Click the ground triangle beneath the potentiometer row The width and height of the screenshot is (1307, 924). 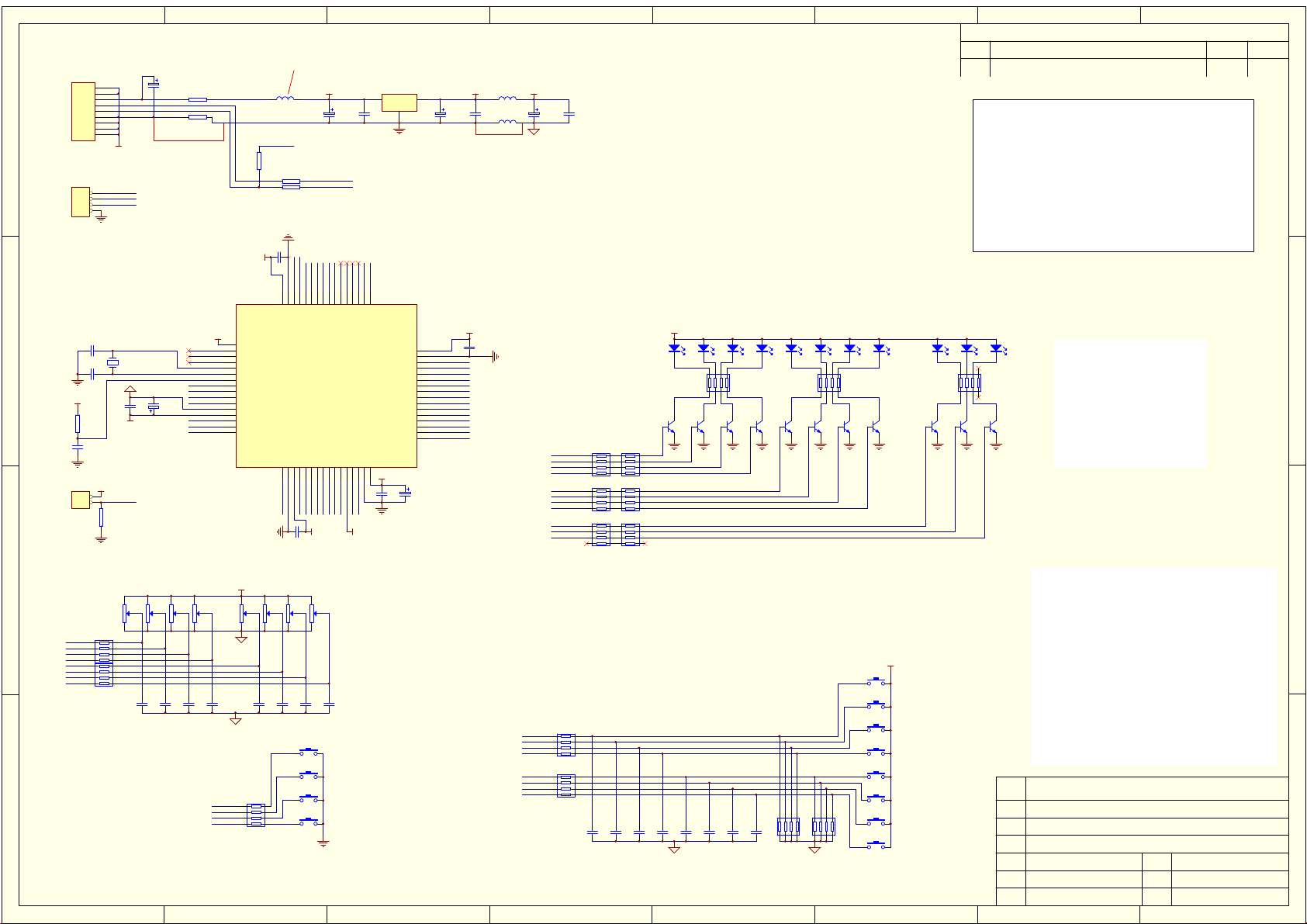tap(241, 640)
